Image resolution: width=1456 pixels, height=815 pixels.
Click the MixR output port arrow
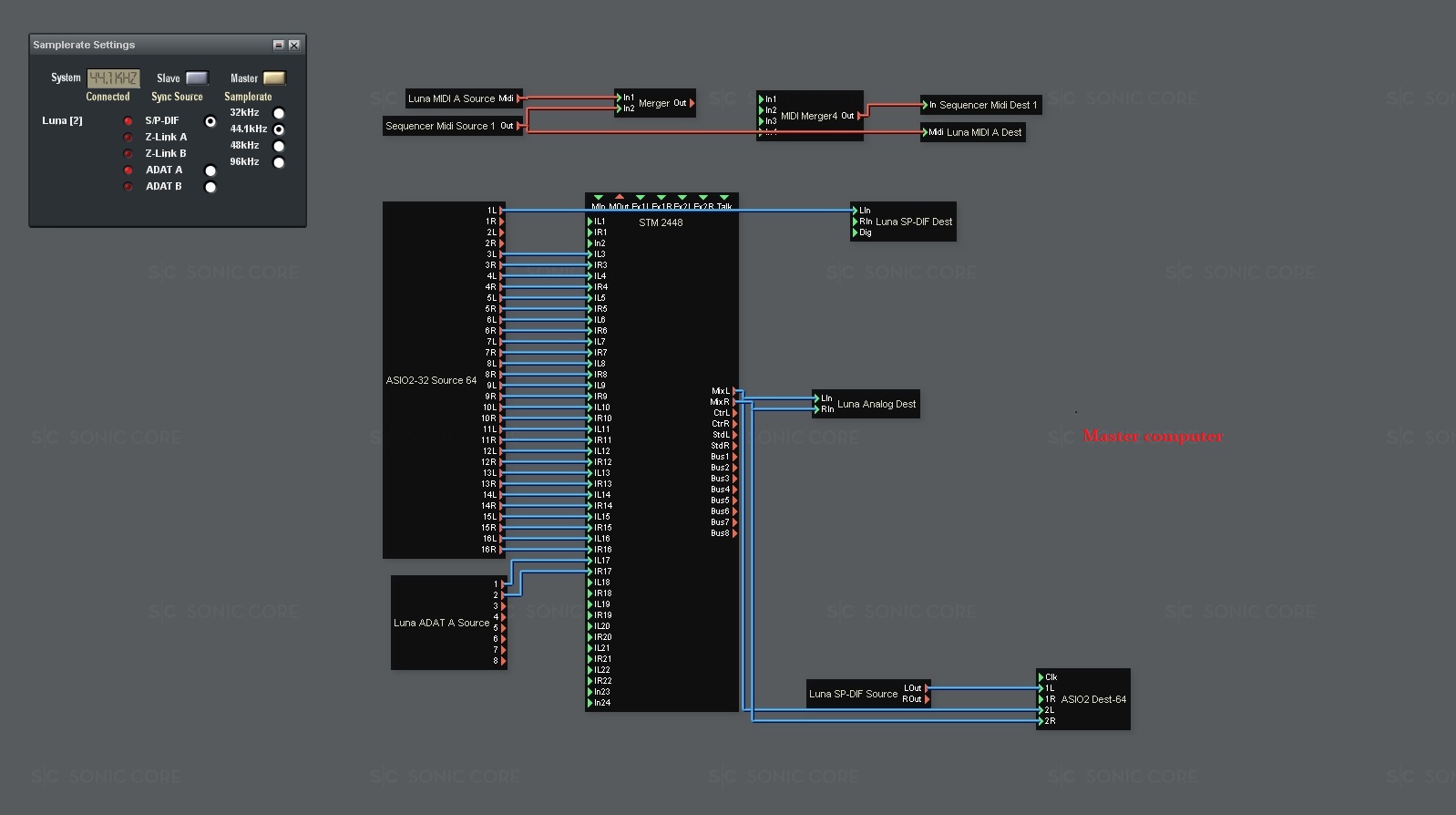pyautogui.click(x=734, y=402)
